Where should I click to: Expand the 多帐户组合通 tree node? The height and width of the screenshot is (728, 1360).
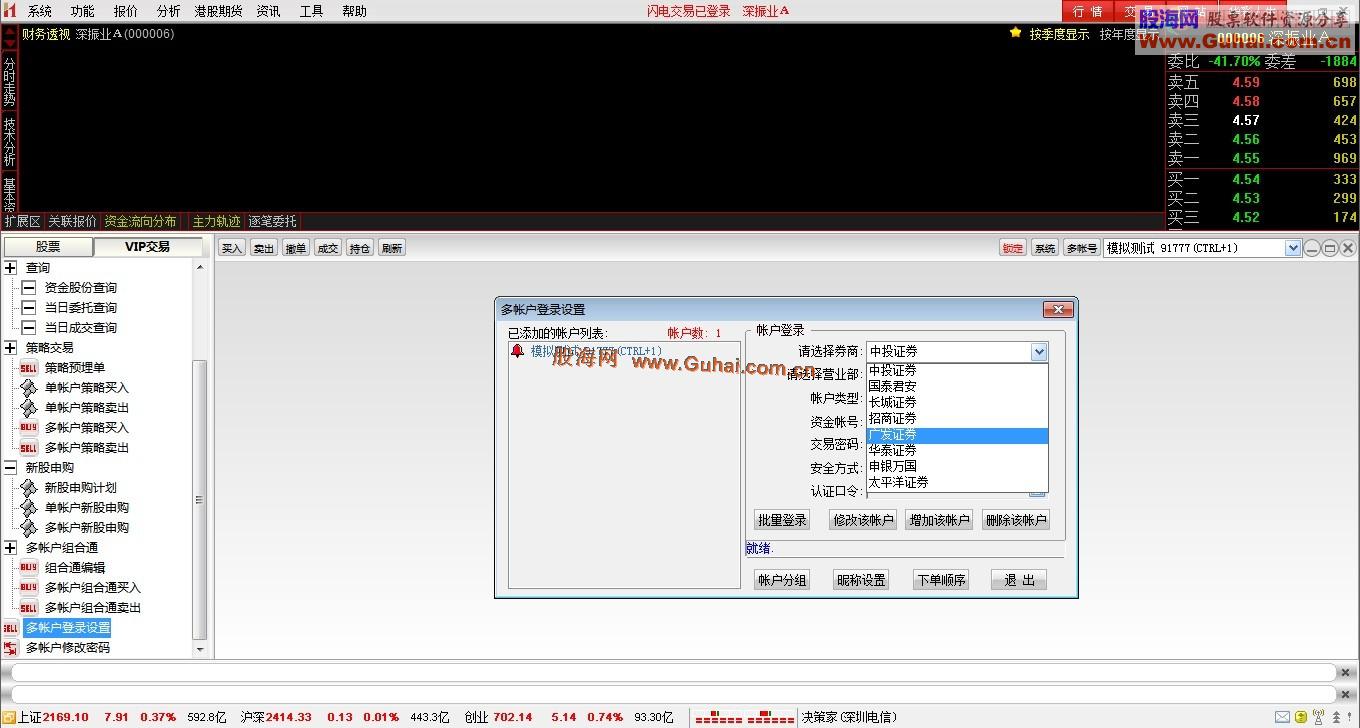(x=10, y=548)
